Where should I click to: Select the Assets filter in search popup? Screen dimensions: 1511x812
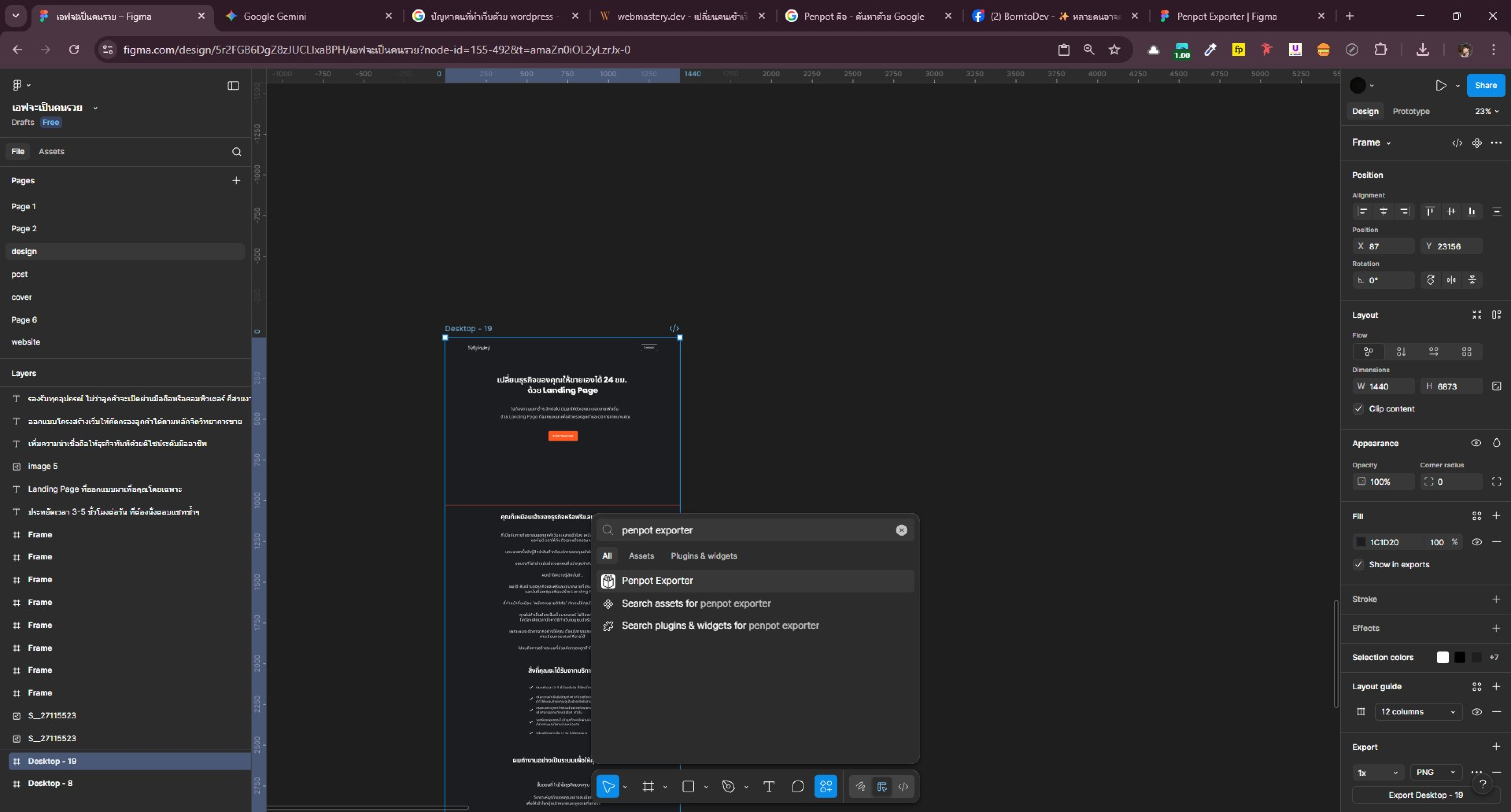(x=641, y=556)
